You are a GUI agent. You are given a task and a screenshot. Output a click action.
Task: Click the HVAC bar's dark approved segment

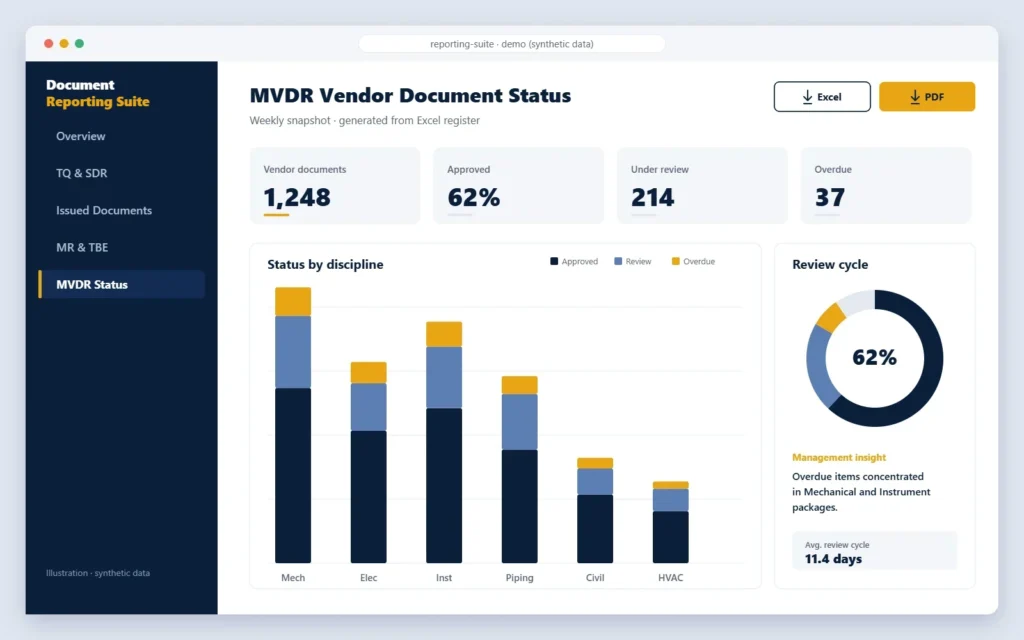(671, 537)
